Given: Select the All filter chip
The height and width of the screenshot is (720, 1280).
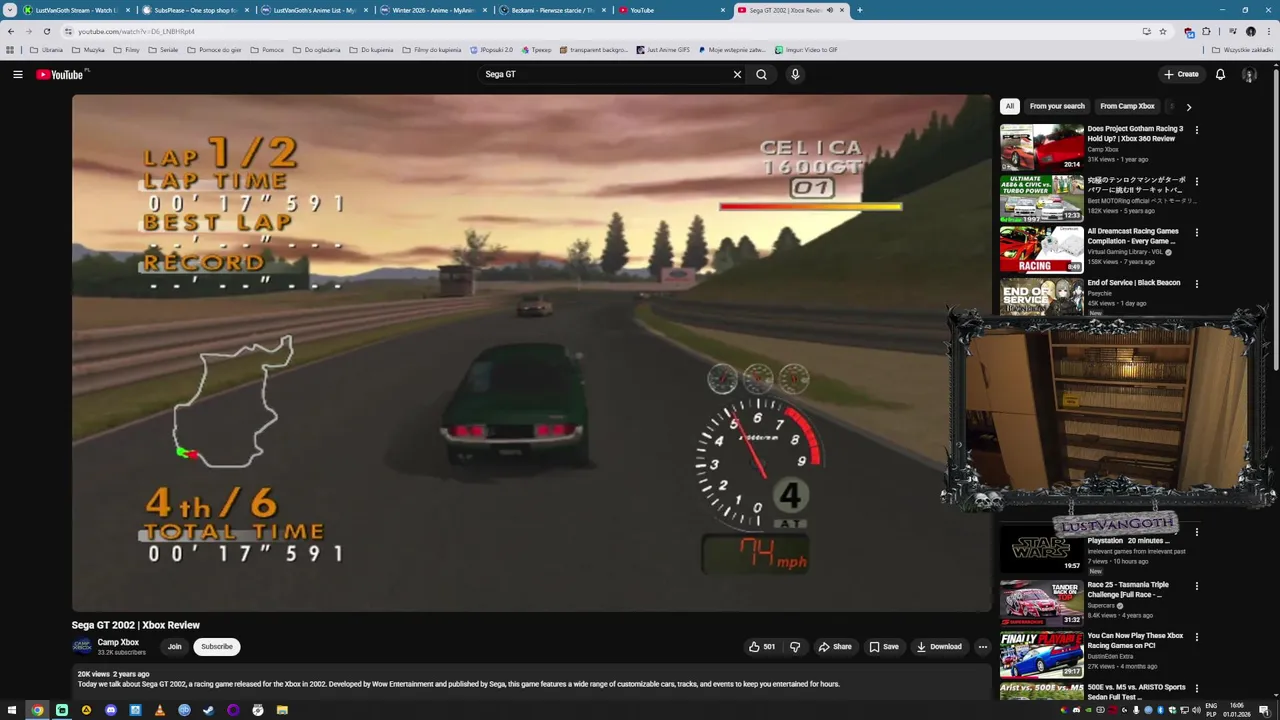Looking at the screenshot, I should tap(1009, 106).
